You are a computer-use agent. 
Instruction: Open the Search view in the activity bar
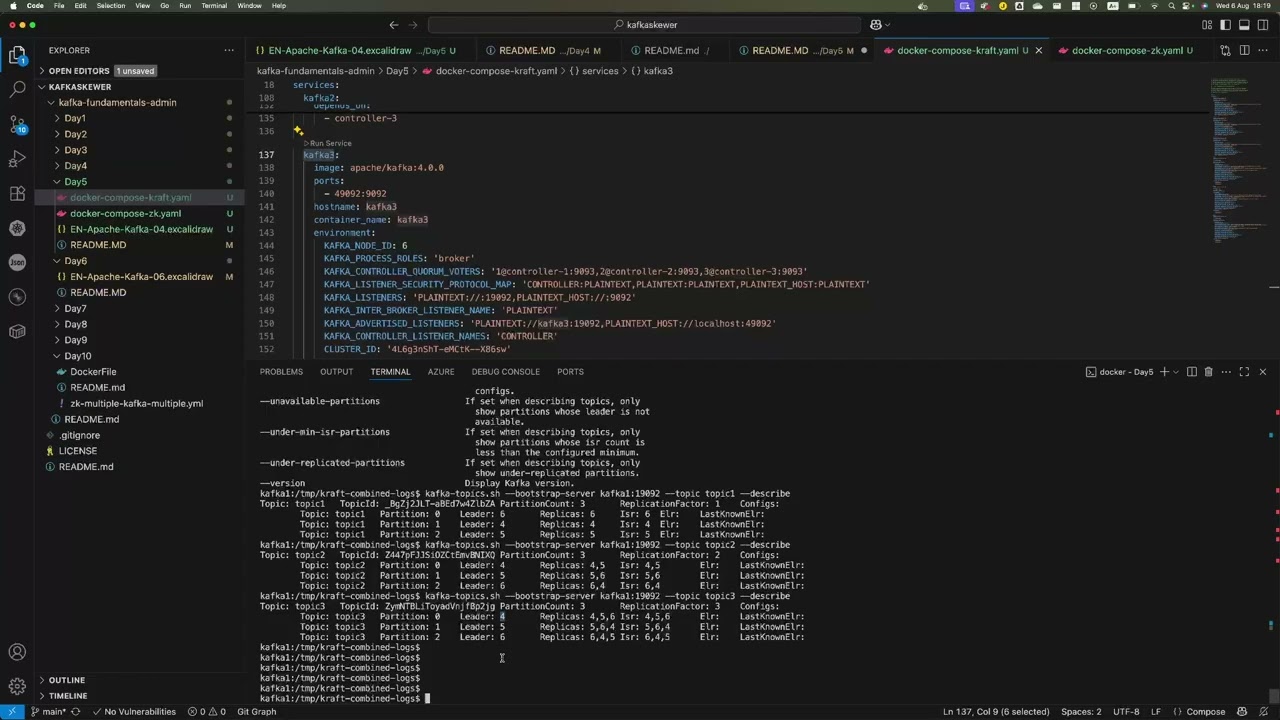click(17, 90)
